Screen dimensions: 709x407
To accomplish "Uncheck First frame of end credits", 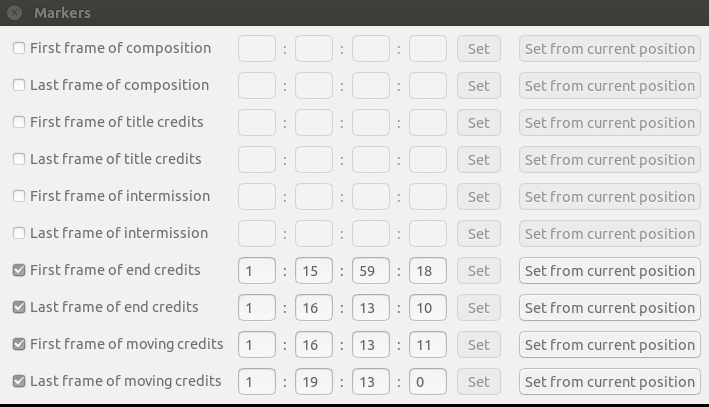I will [19, 270].
